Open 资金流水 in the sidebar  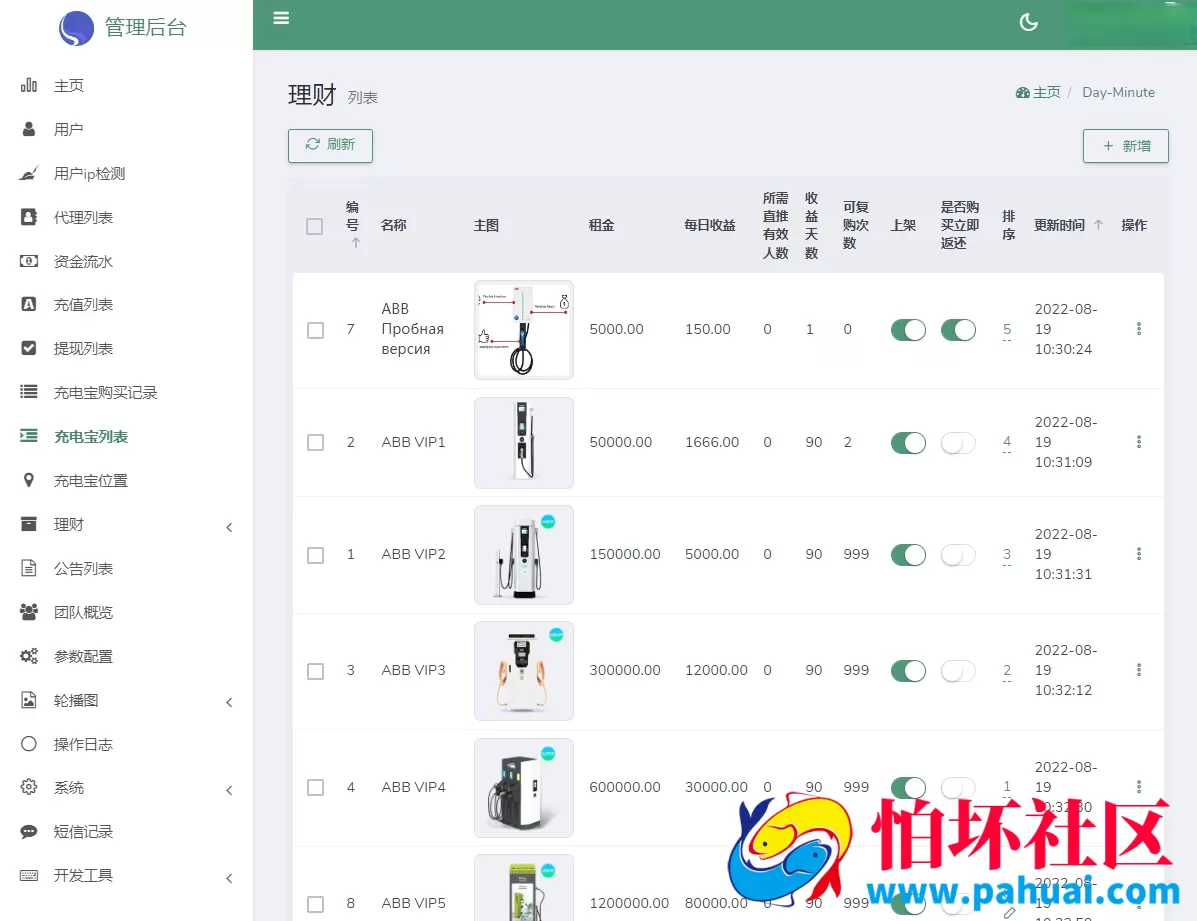tap(83, 261)
